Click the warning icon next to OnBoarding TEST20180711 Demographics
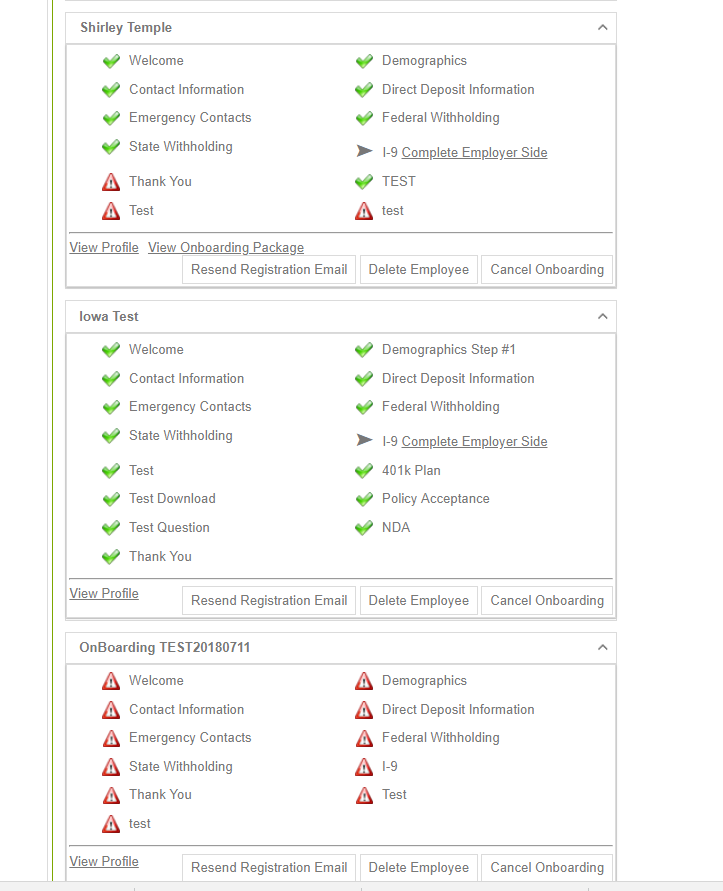The height and width of the screenshot is (891, 723). coord(364,681)
